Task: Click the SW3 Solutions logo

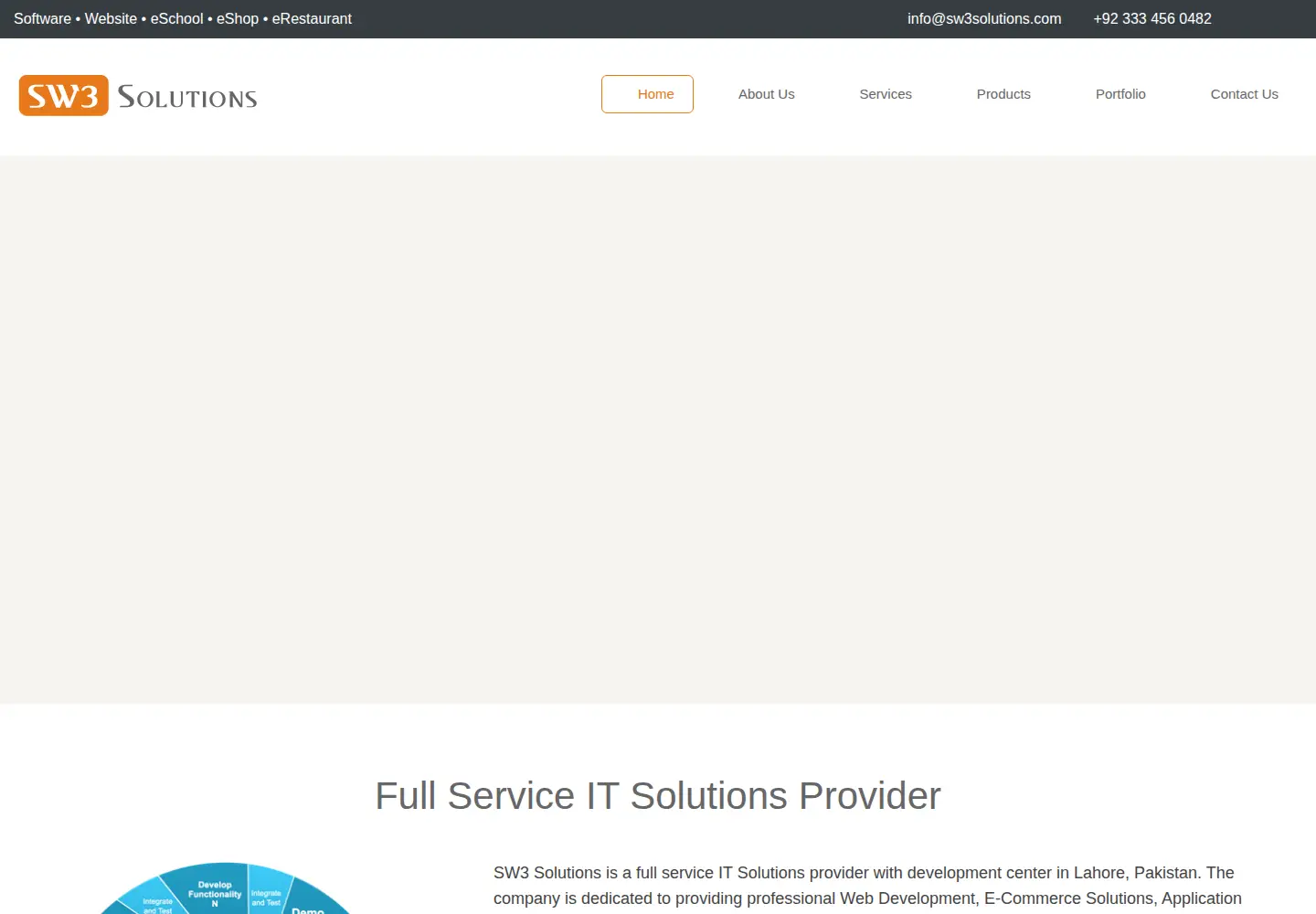Action: [138, 96]
